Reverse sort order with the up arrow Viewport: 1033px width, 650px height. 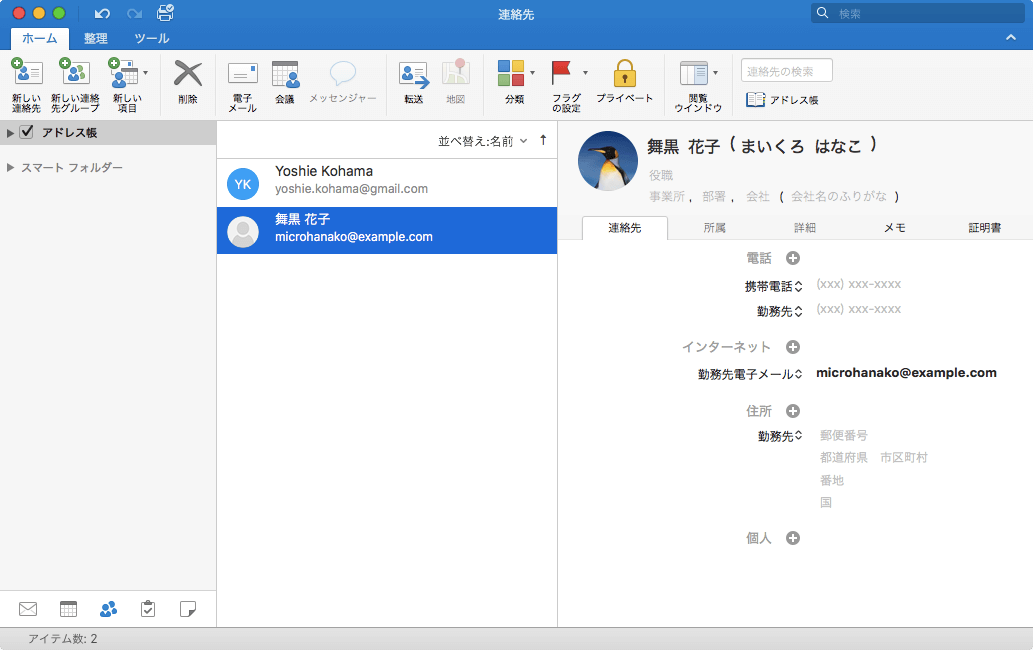(543, 140)
